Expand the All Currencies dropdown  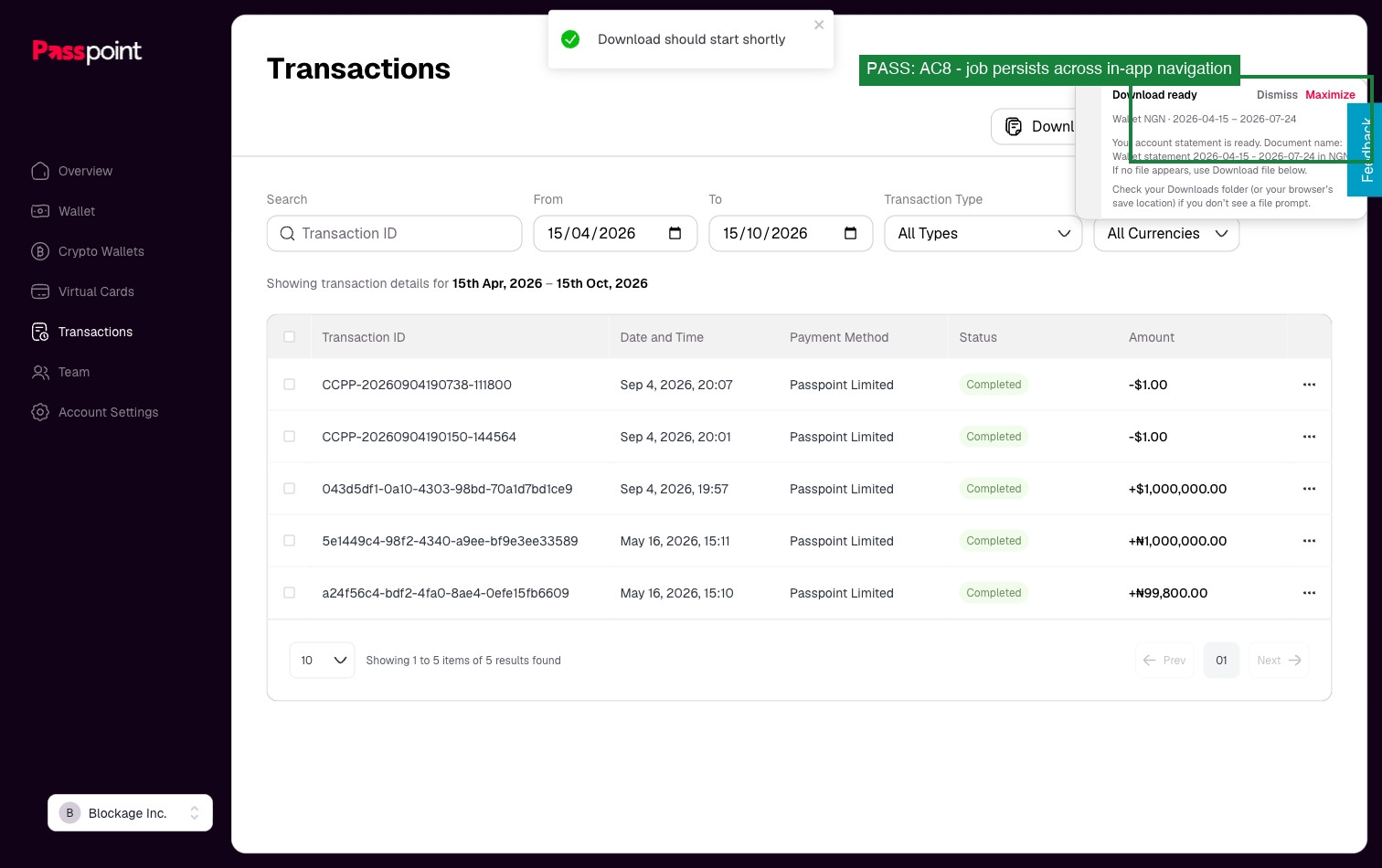coord(1166,233)
